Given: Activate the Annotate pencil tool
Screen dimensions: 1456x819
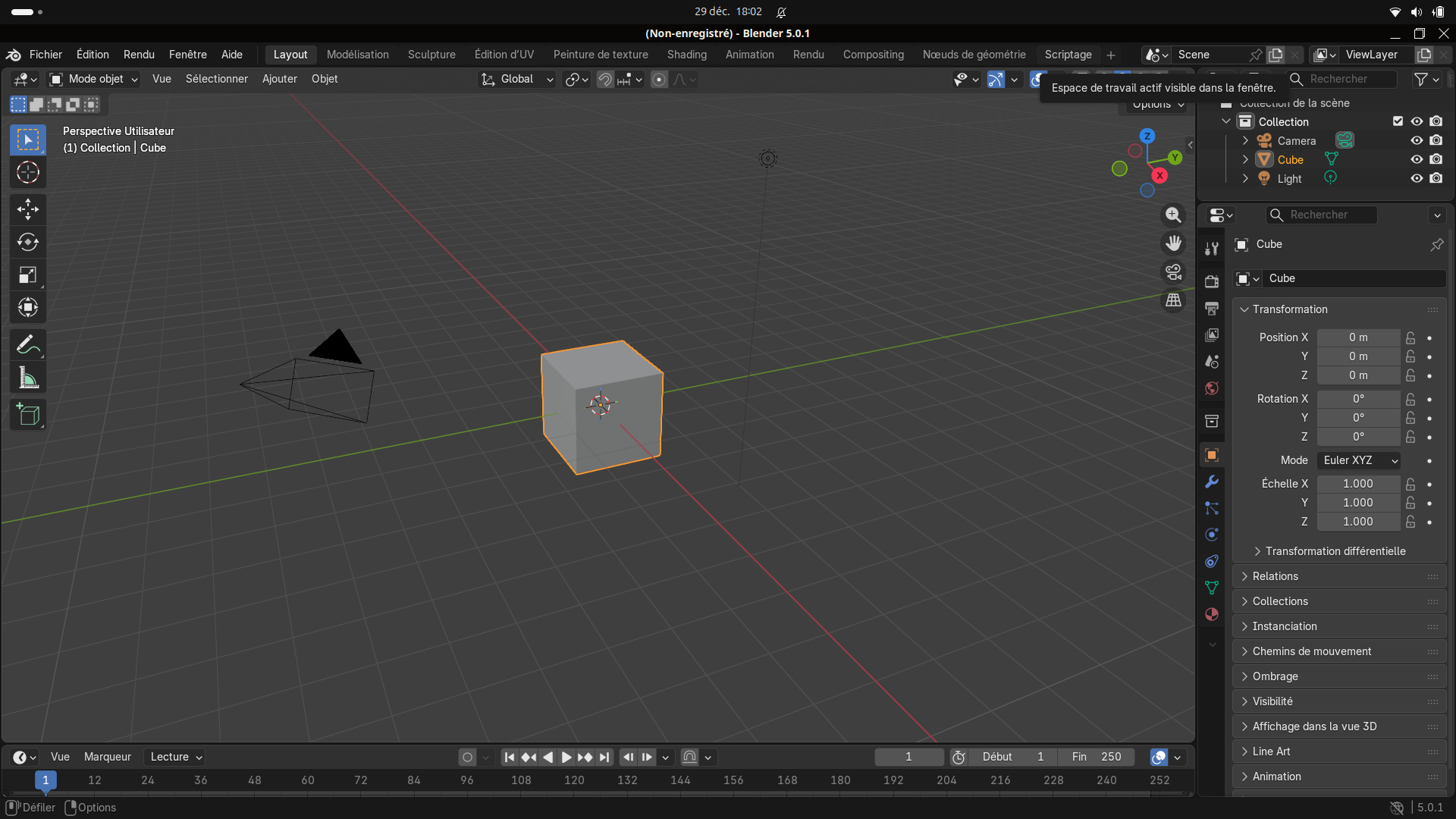Looking at the screenshot, I should (x=28, y=345).
